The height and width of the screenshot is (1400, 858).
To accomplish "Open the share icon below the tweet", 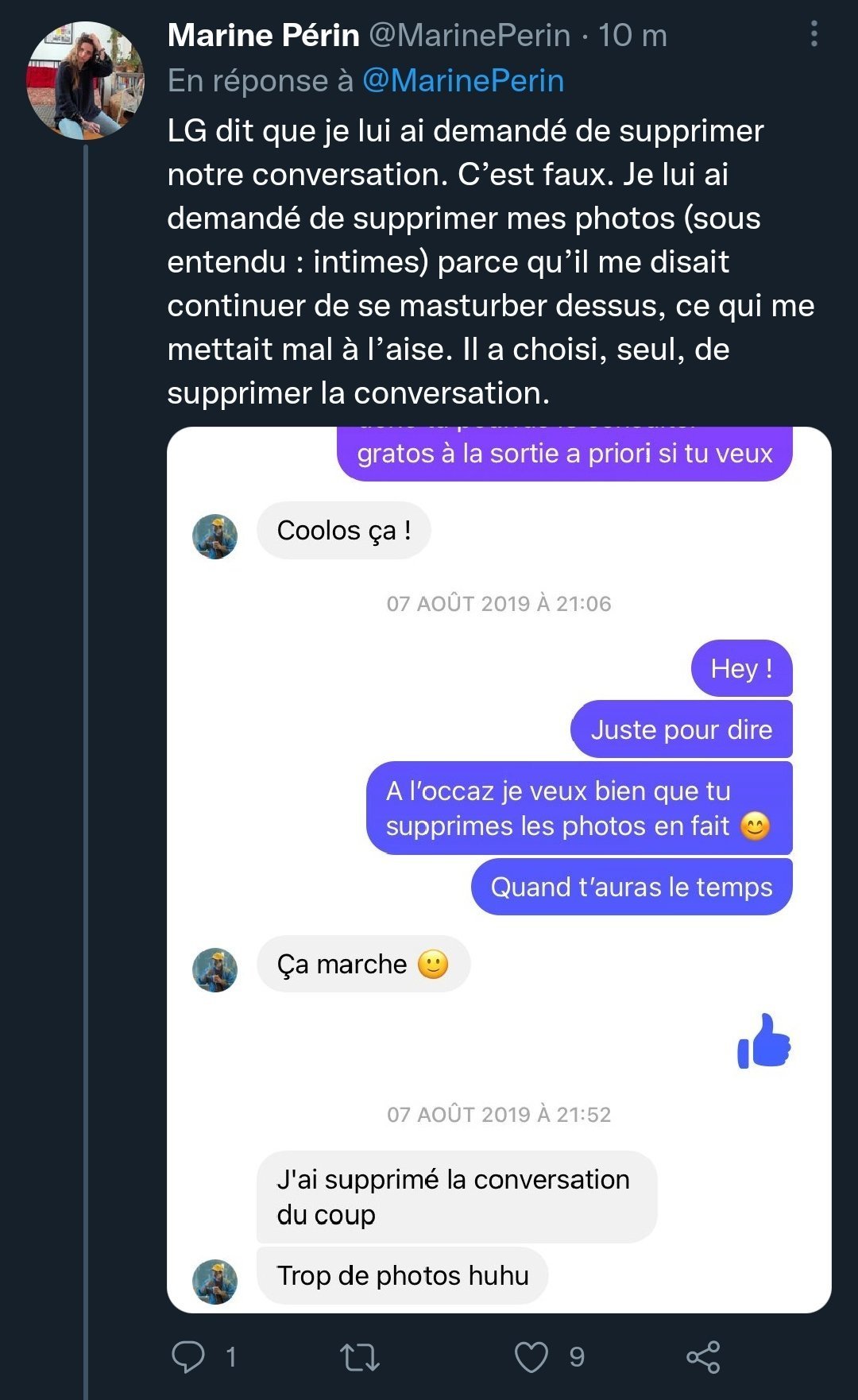I will (x=703, y=1356).
